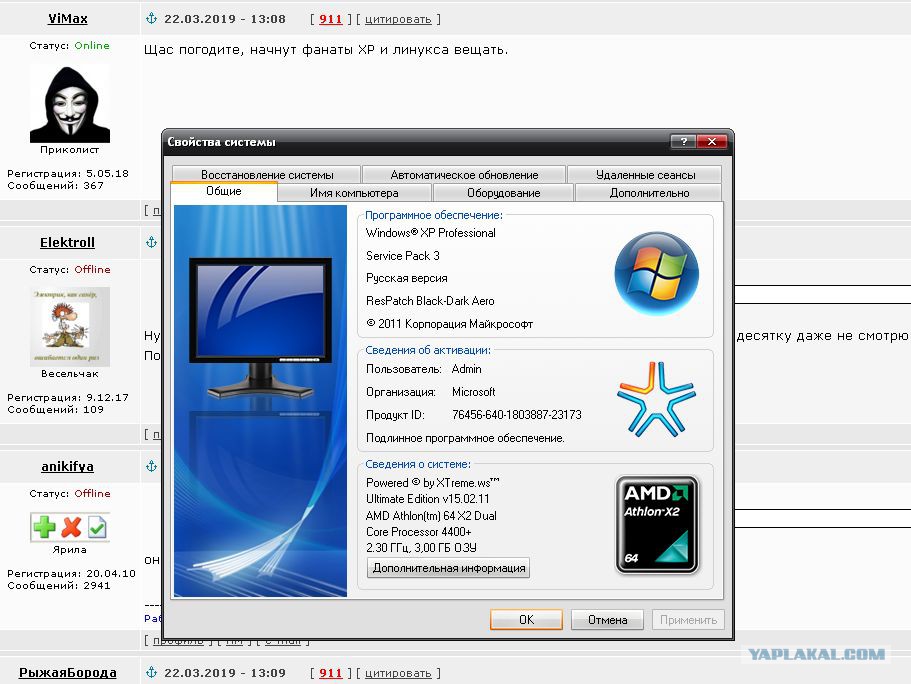Screen dimensions: 911x684
Task: Click цитировать in РыжаяБорода's post
Action: [398, 673]
